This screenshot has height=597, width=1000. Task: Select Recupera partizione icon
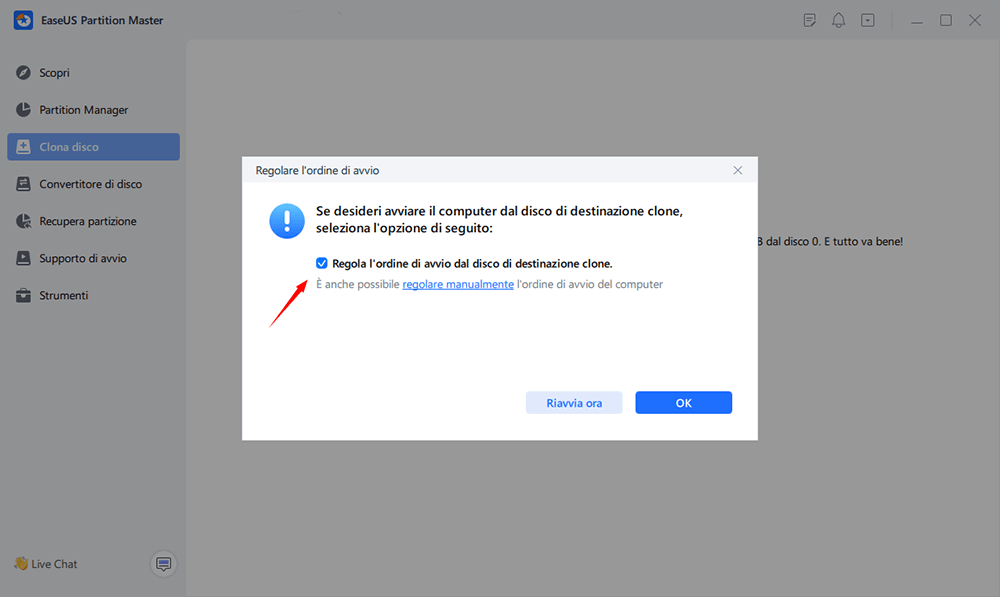[x=23, y=221]
